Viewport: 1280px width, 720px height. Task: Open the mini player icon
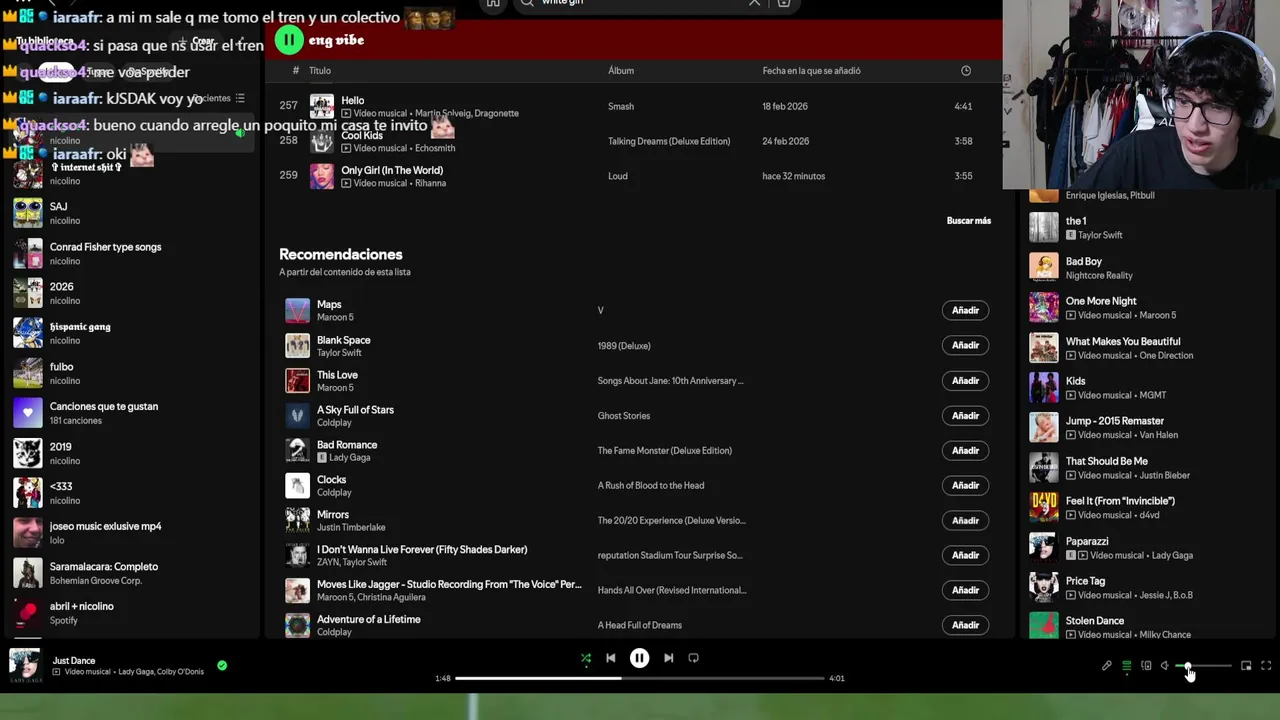(1246, 666)
